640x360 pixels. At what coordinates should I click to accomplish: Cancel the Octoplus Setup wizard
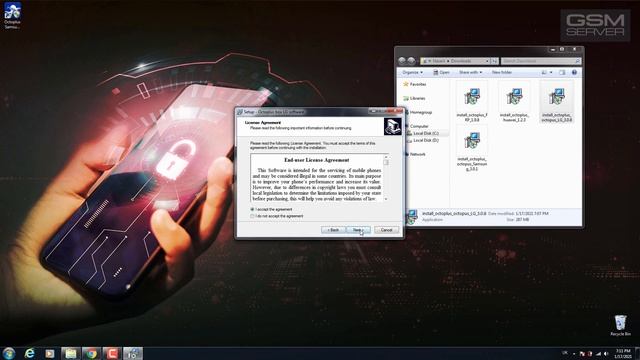pyautogui.click(x=387, y=230)
